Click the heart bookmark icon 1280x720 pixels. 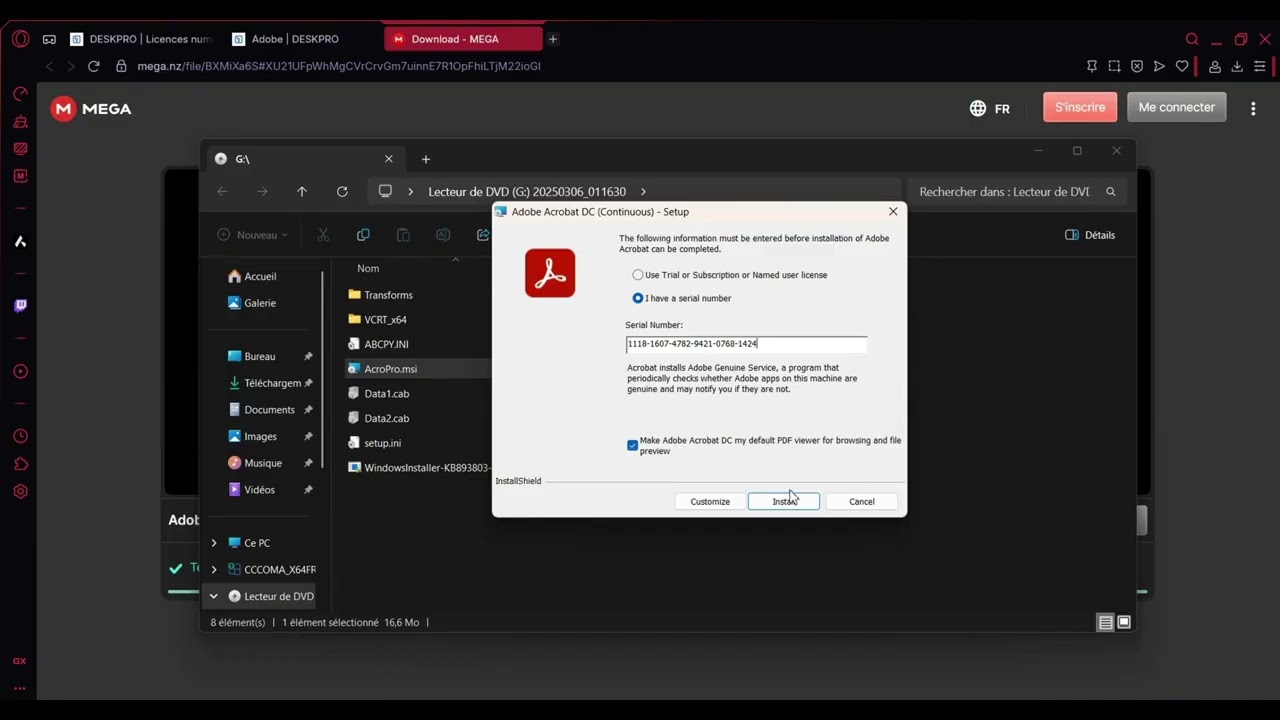(x=1182, y=66)
